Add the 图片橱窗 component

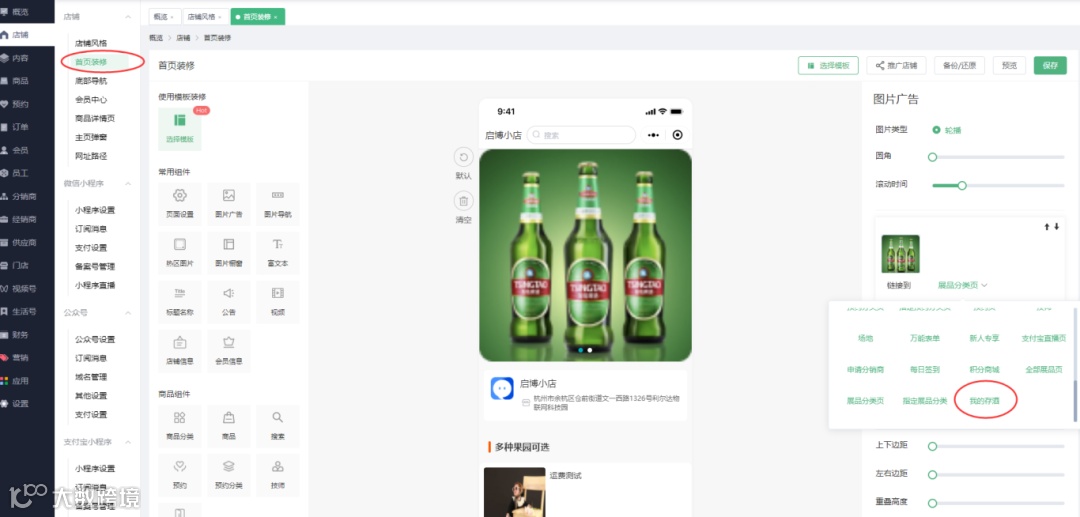[x=229, y=253]
